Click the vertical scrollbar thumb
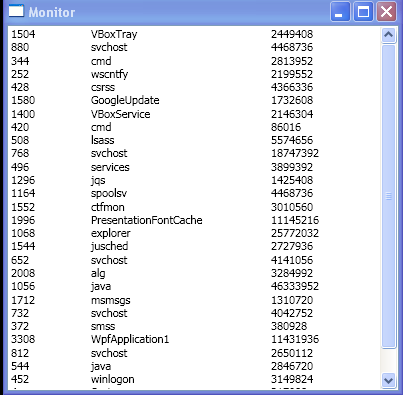This screenshot has height=395, width=403. coord(389,196)
